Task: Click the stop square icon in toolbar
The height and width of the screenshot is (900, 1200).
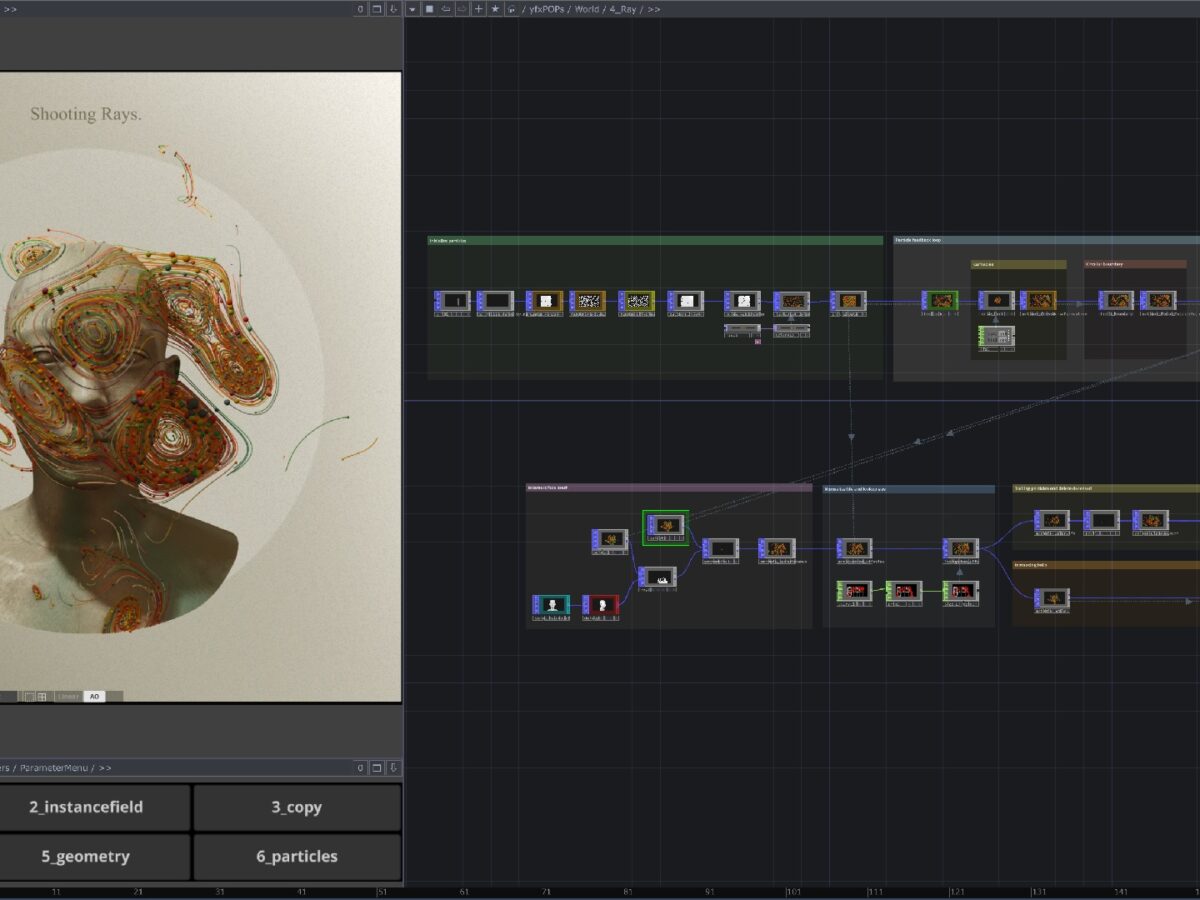Action: point(429,9)
